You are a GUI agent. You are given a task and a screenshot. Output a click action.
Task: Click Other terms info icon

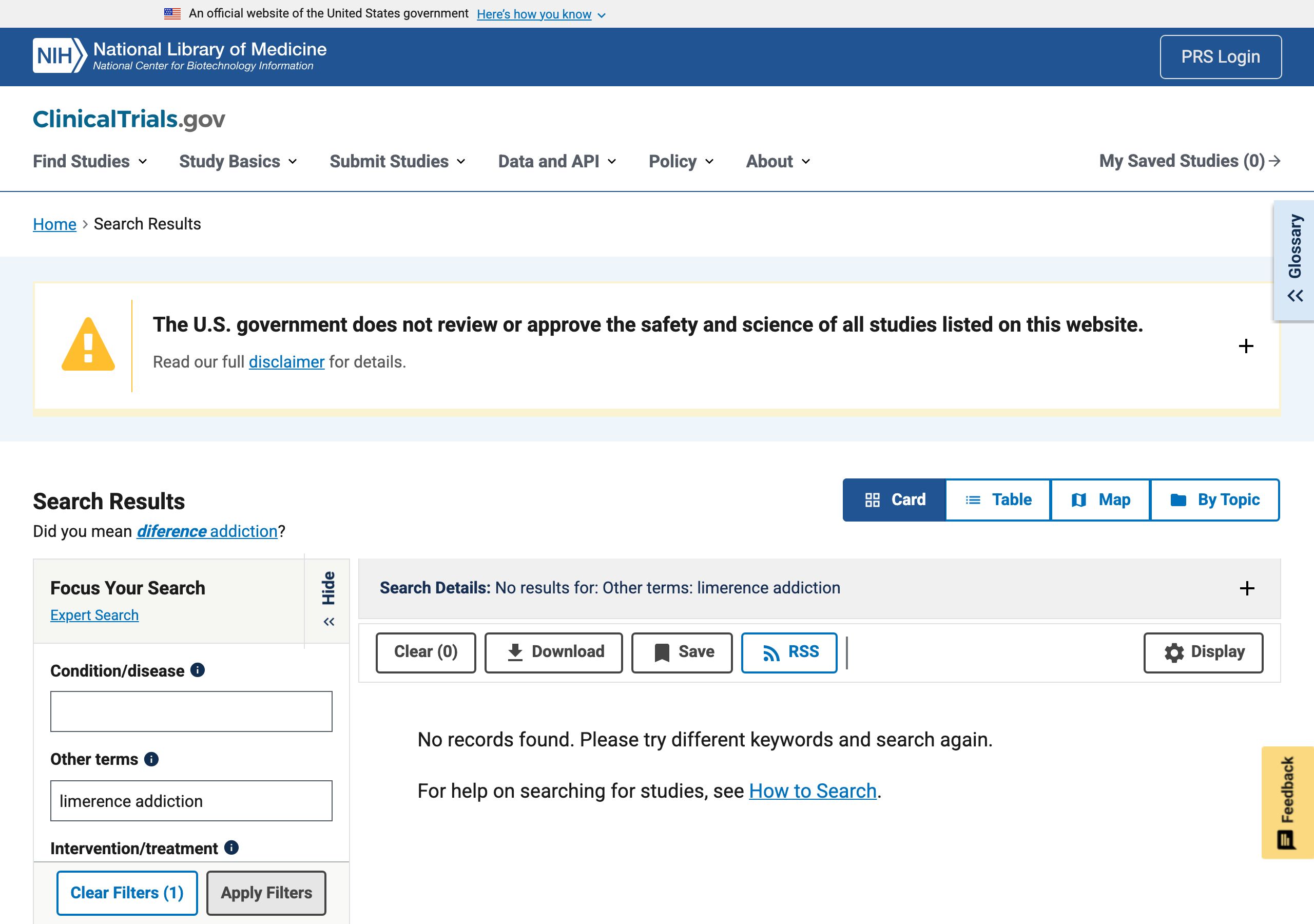click(151, 759)
